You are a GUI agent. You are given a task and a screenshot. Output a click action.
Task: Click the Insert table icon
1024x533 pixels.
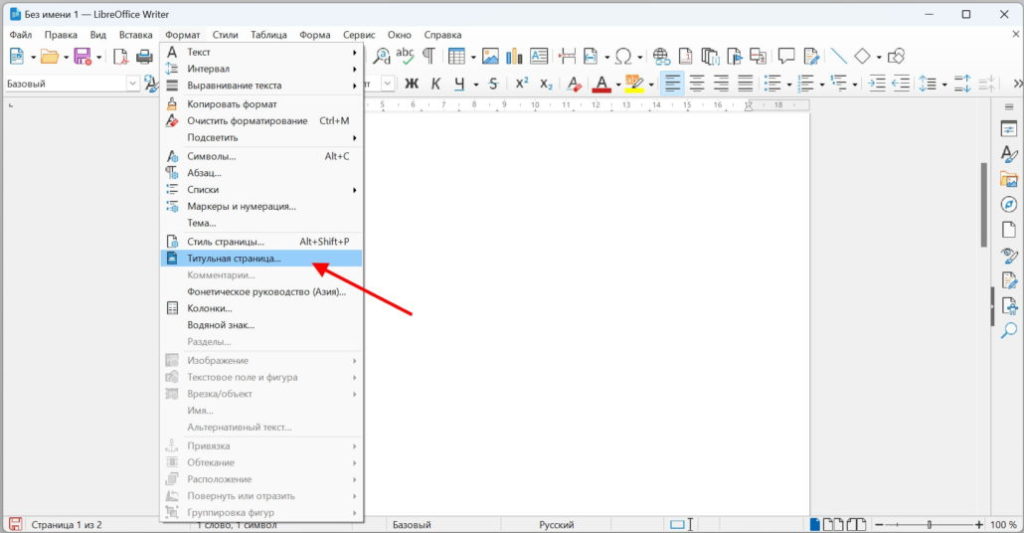[x=456, y=57]
